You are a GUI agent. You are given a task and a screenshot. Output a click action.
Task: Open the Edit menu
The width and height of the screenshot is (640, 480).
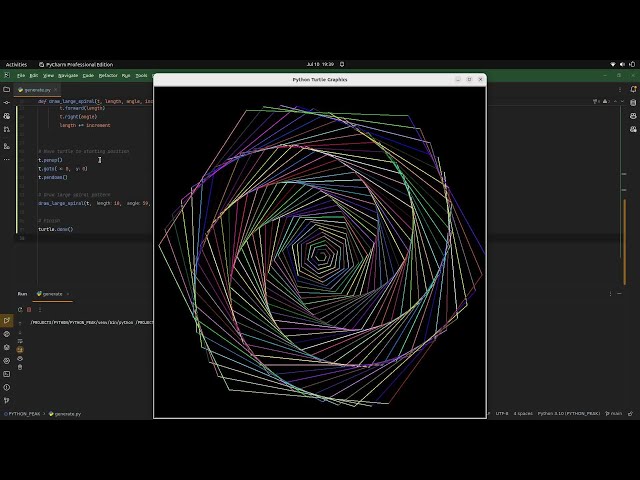click(x=34, y=76)
